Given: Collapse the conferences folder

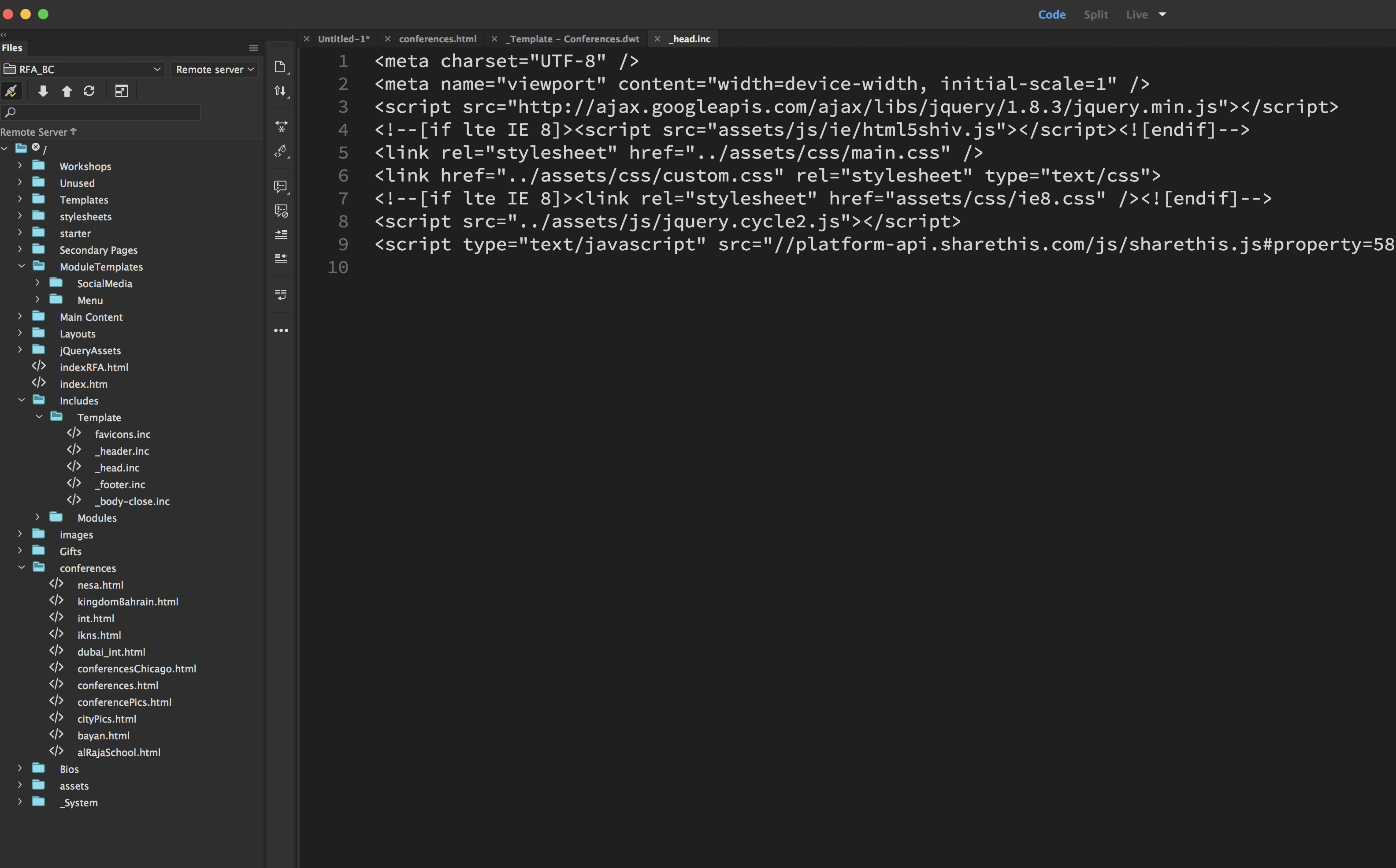Looking at the screenshot, I should click(21, 567).
